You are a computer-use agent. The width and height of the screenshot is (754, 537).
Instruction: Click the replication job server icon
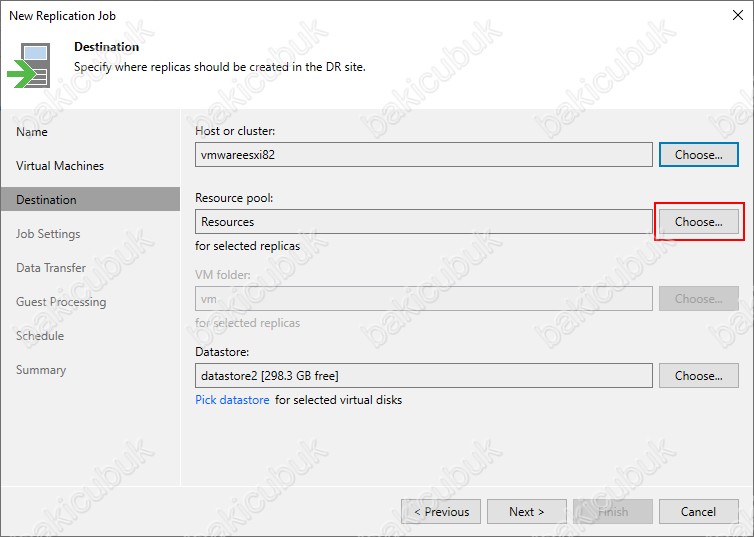point(29,65)
